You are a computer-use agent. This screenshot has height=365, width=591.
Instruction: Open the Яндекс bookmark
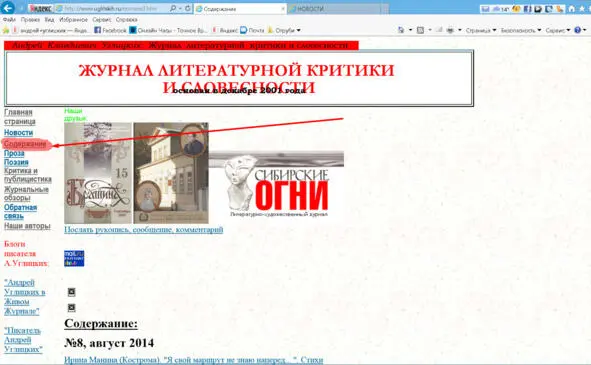pyautogui.click(x=224, y=30)
